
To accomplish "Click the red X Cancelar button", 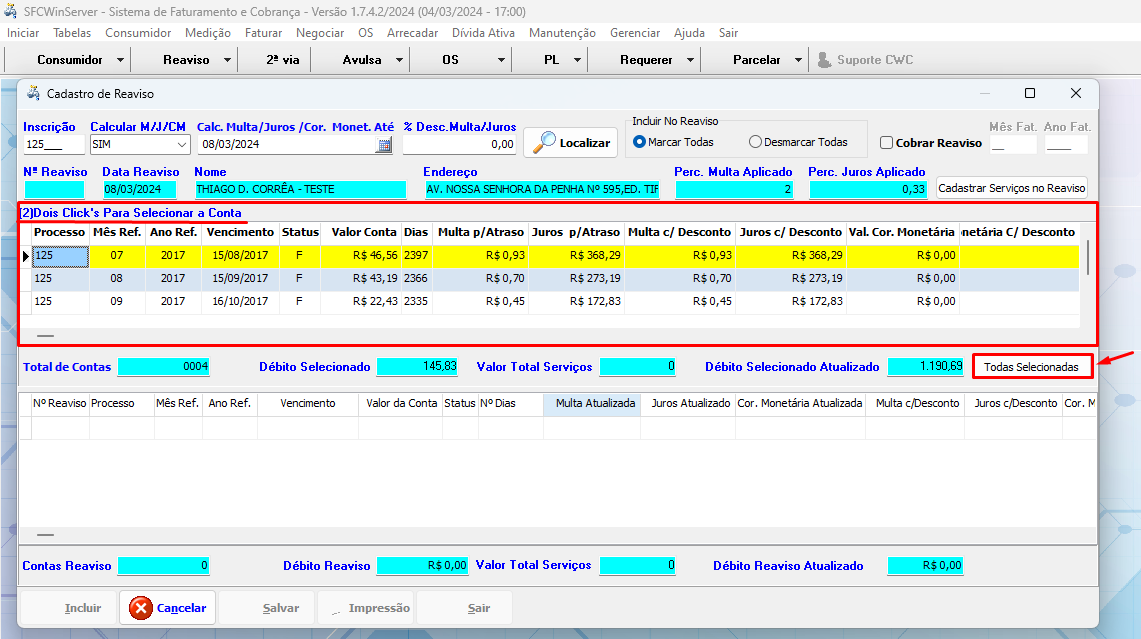I will coord(168,607).
